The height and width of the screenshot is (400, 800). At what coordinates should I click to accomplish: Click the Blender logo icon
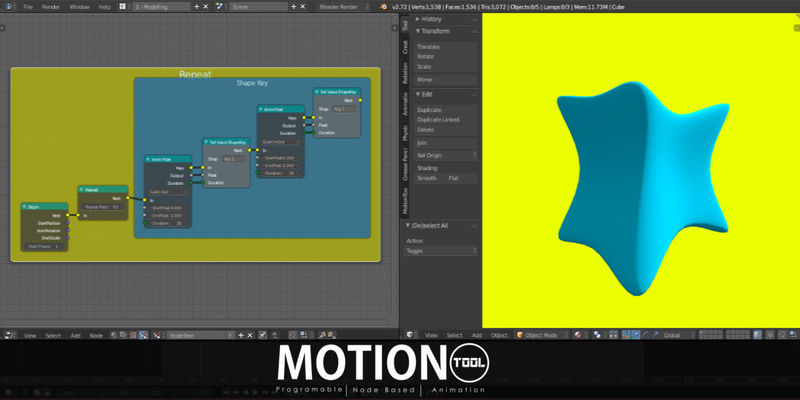click(384, 7)
